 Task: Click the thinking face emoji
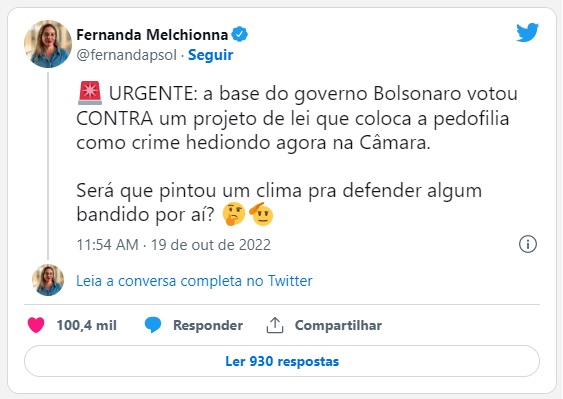tap(234, 214)
